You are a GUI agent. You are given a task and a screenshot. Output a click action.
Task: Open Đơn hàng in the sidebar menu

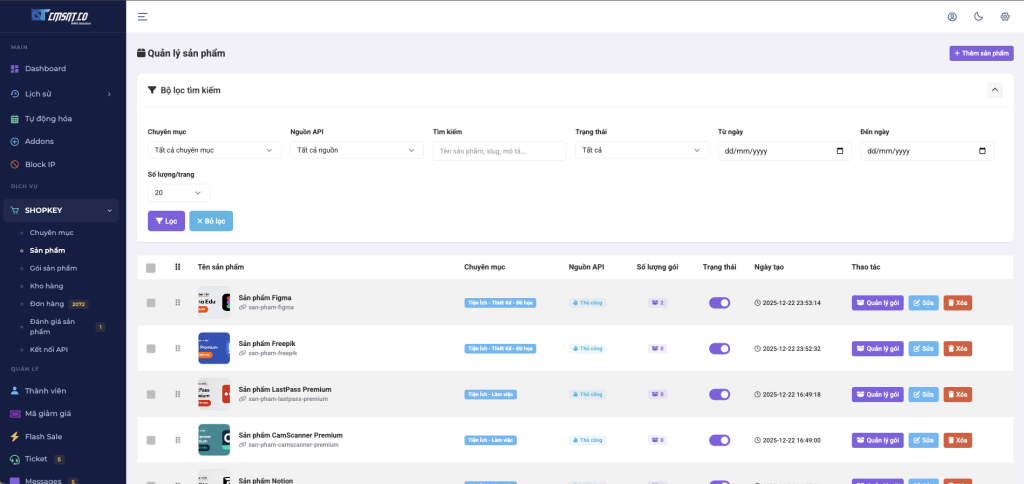pos(48,304)
